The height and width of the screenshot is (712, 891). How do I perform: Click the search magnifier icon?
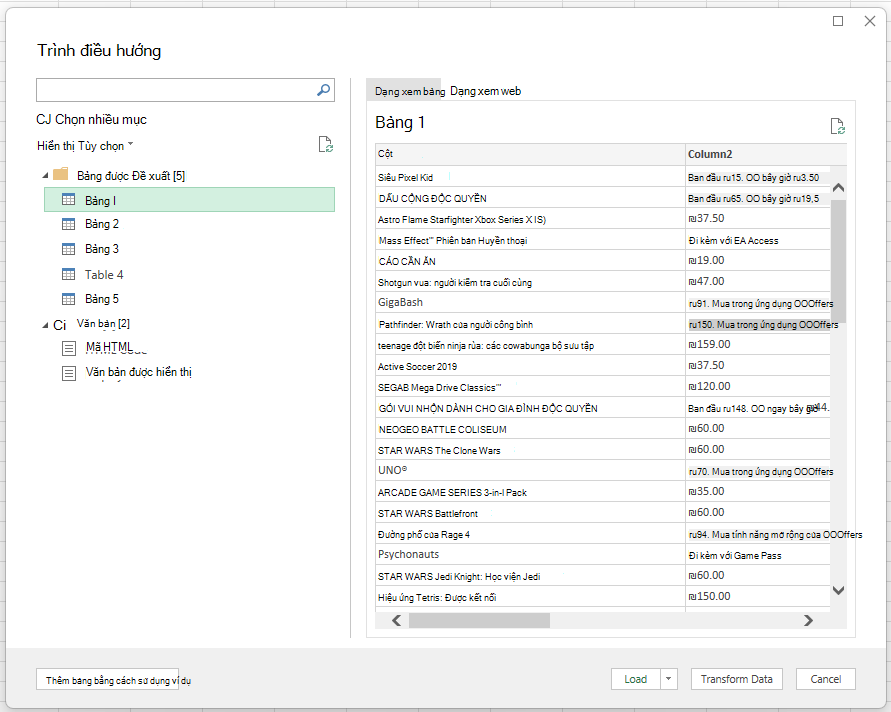pyautogui.click(x=323, y=90)
